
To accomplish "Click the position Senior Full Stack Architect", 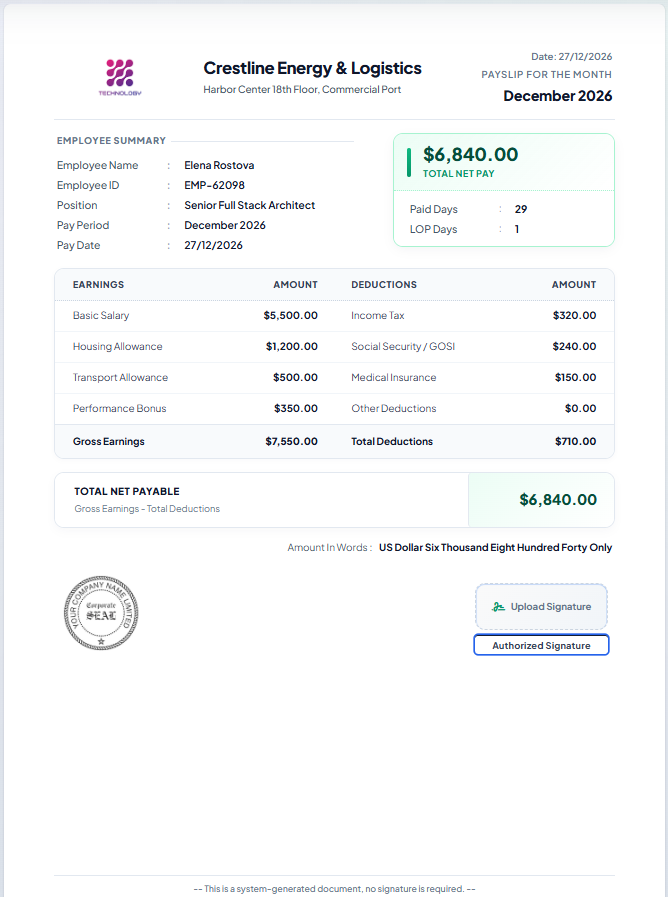I will pos(249,205).
